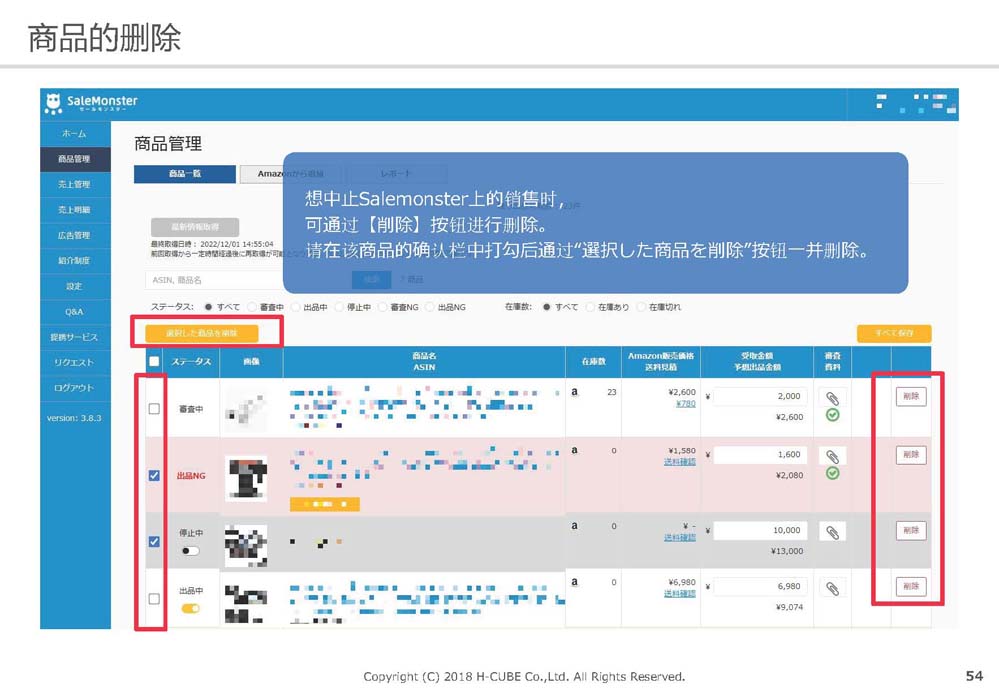Open product thumbnail in 停止中 row

coord(246,546)
